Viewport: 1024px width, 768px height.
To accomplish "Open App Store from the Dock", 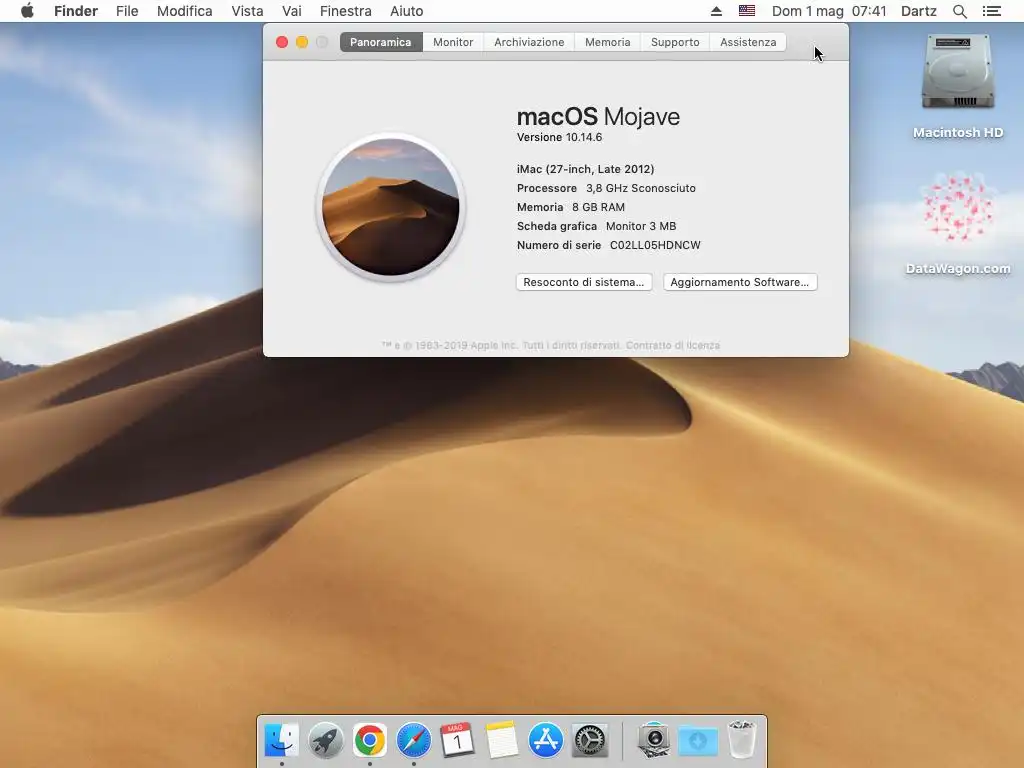I will 546,740.
